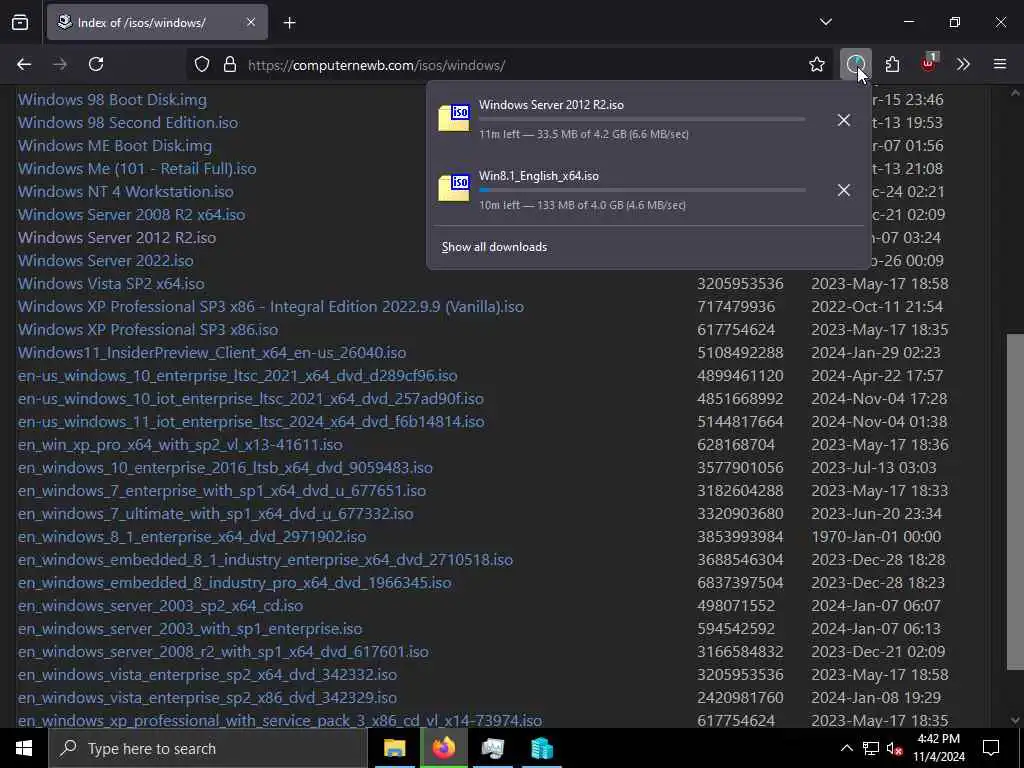Download en_windows_vista_enterprise_sp2_x86_dvd_342329.iso

(207, 697)
